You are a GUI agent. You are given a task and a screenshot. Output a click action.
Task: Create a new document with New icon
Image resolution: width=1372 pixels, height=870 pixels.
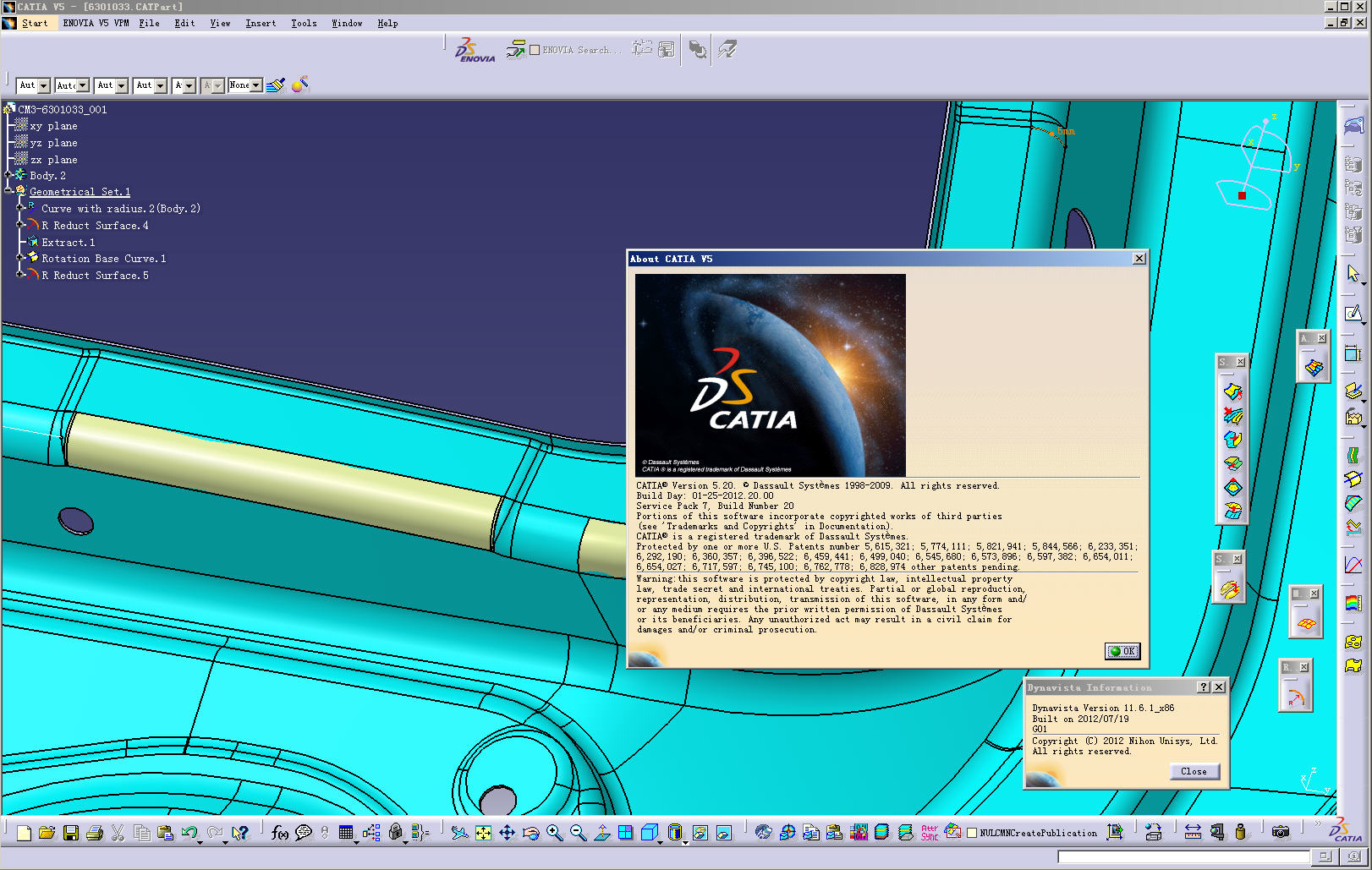(x=24, y=833)
